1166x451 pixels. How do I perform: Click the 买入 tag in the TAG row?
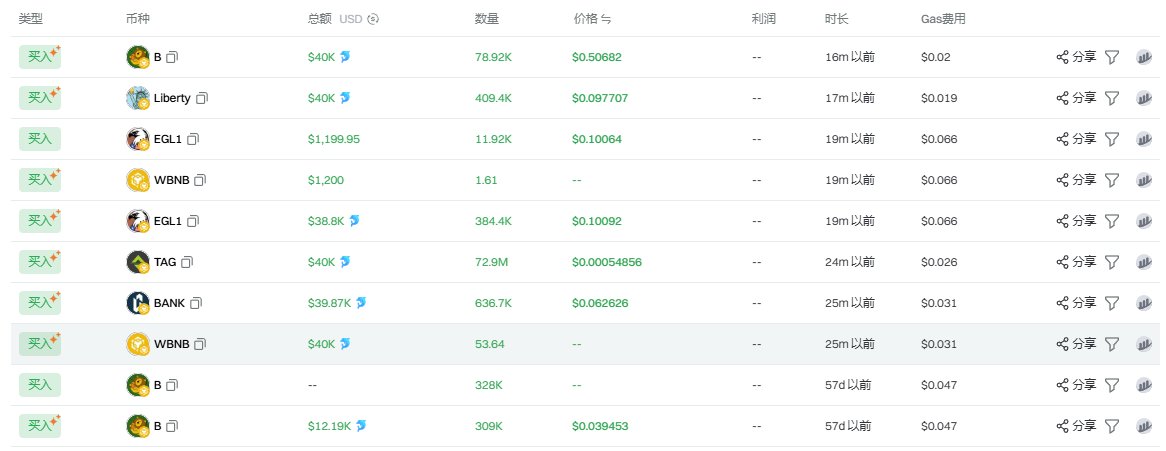[x=39, y=261]
